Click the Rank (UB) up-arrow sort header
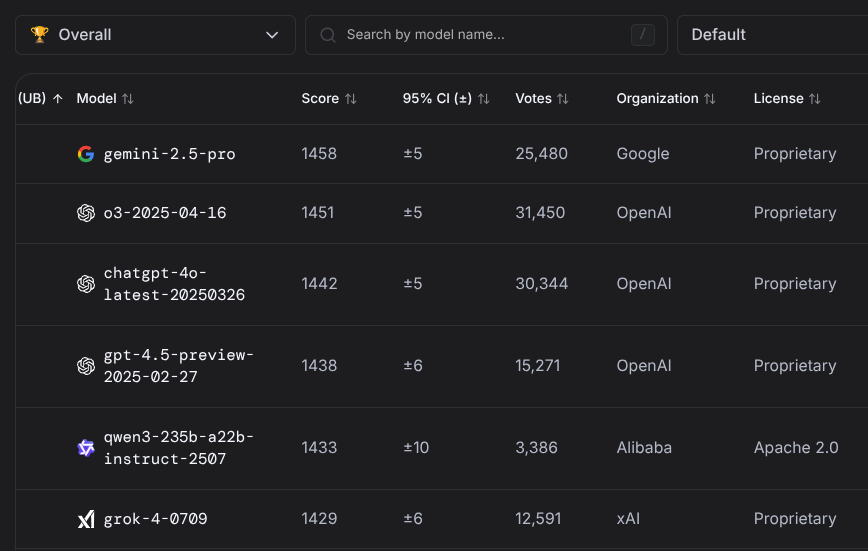The height and width of the screenshot is (551, 868). [x=41, y=99]
